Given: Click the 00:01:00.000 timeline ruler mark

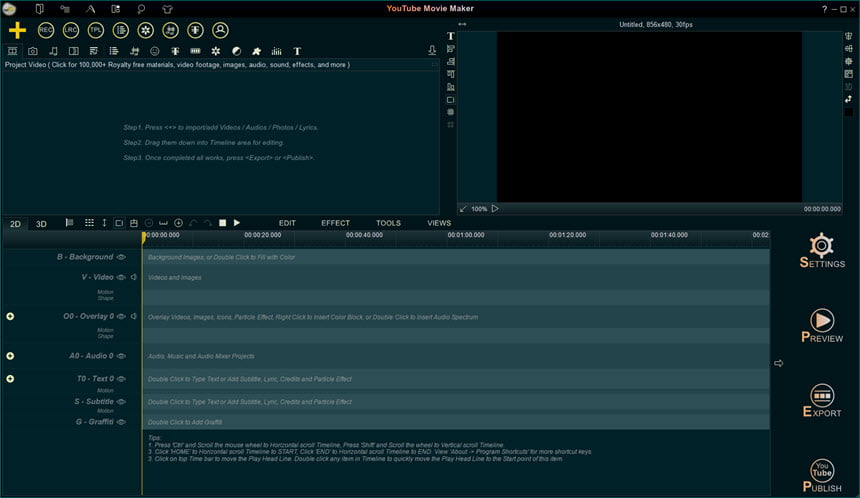Looking at the screenshot, I should (466, 235).
